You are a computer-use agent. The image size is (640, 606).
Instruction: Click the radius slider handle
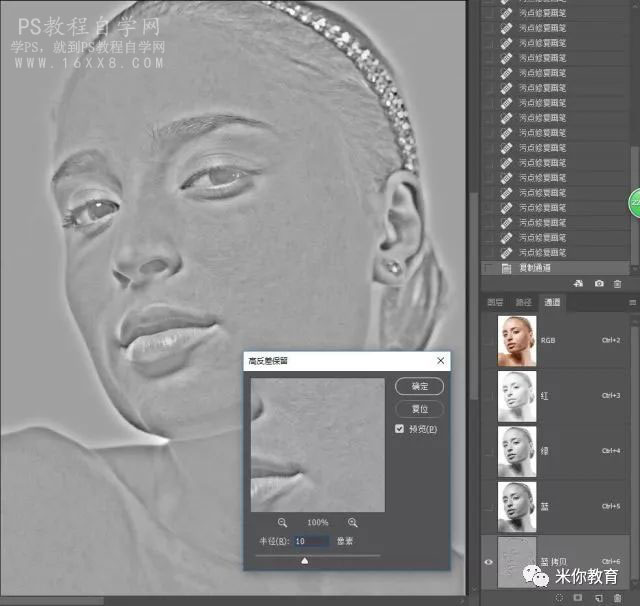point(304,561)
